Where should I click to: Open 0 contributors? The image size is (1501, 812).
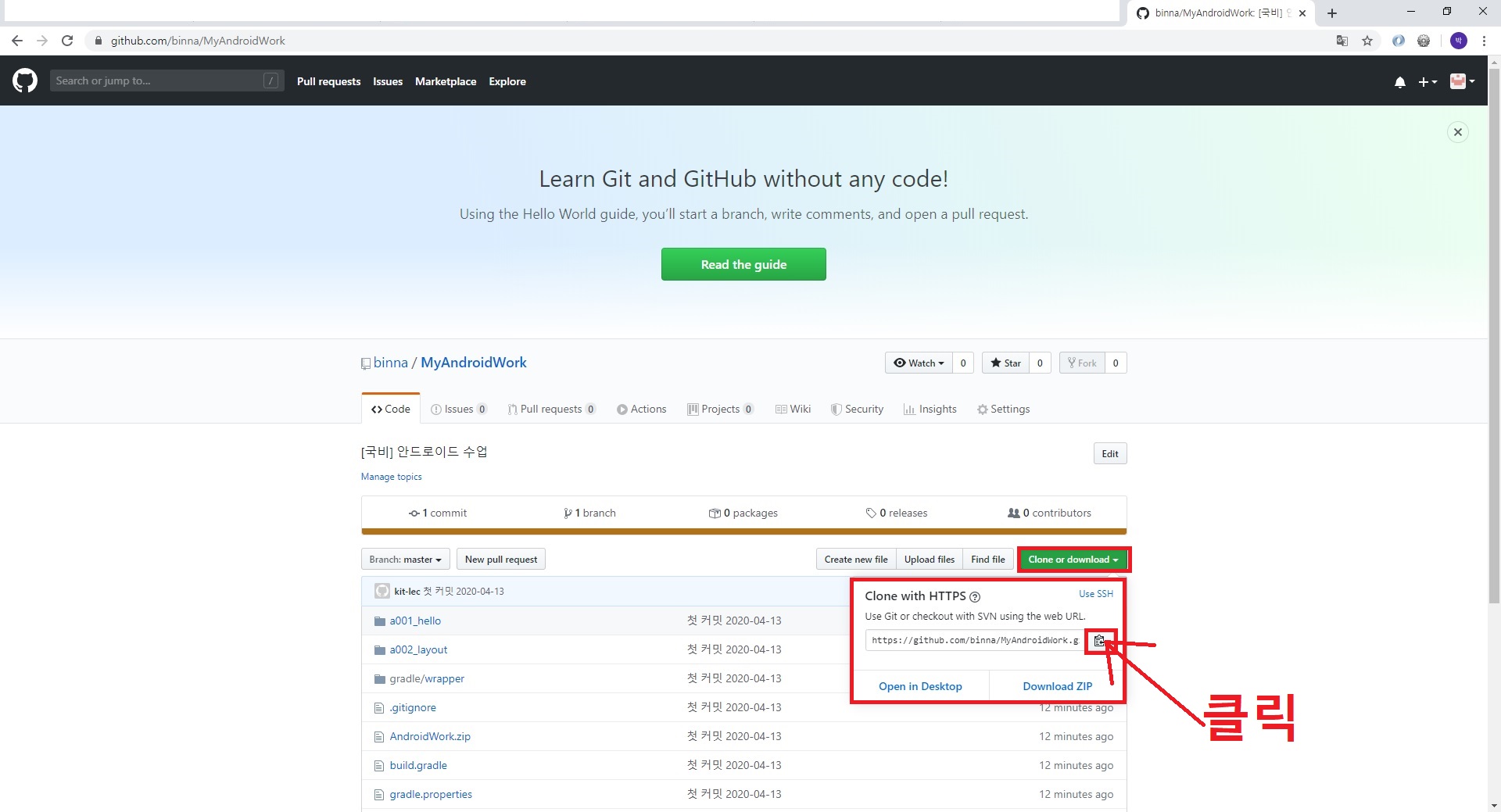(x=1049, y=513)
